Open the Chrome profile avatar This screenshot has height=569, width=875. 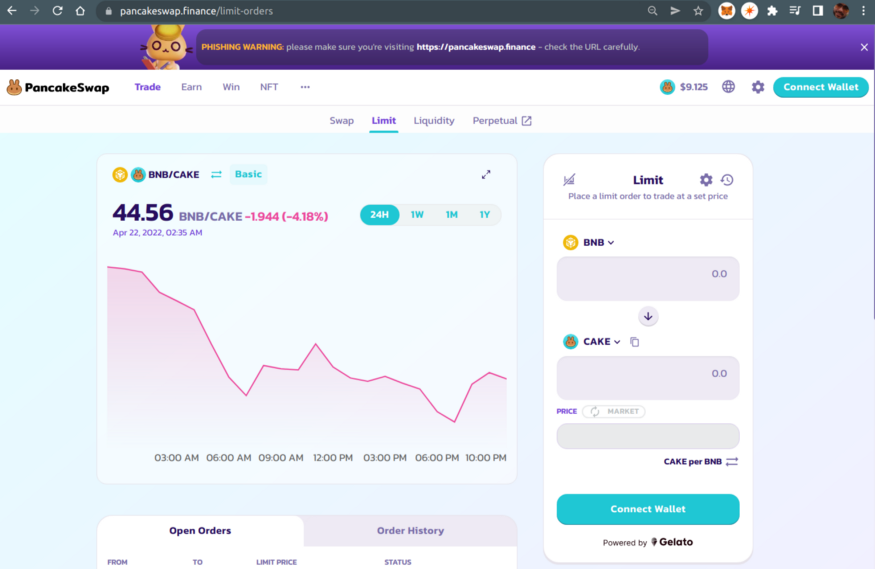coord(841,11)
